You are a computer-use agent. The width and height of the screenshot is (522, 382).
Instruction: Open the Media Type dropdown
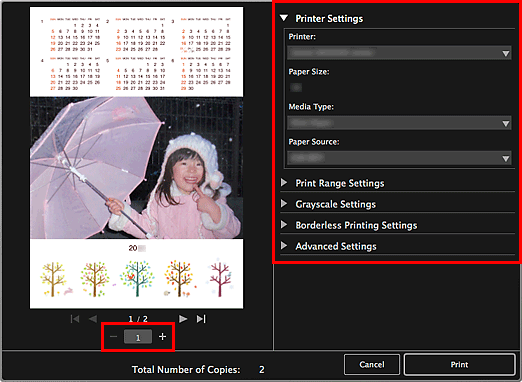399,123
